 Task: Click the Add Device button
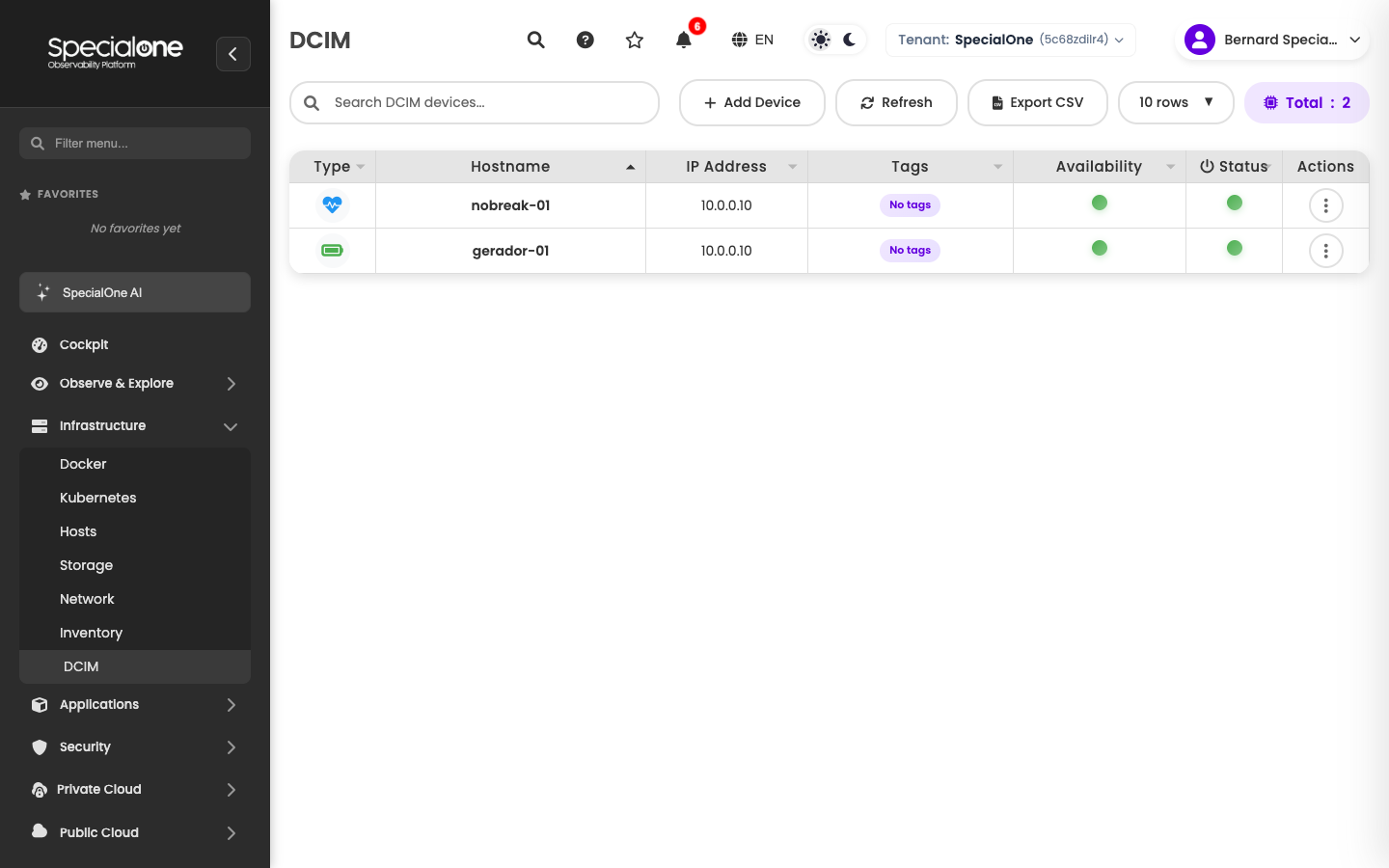pyautogui.click(x=752, y=102)
